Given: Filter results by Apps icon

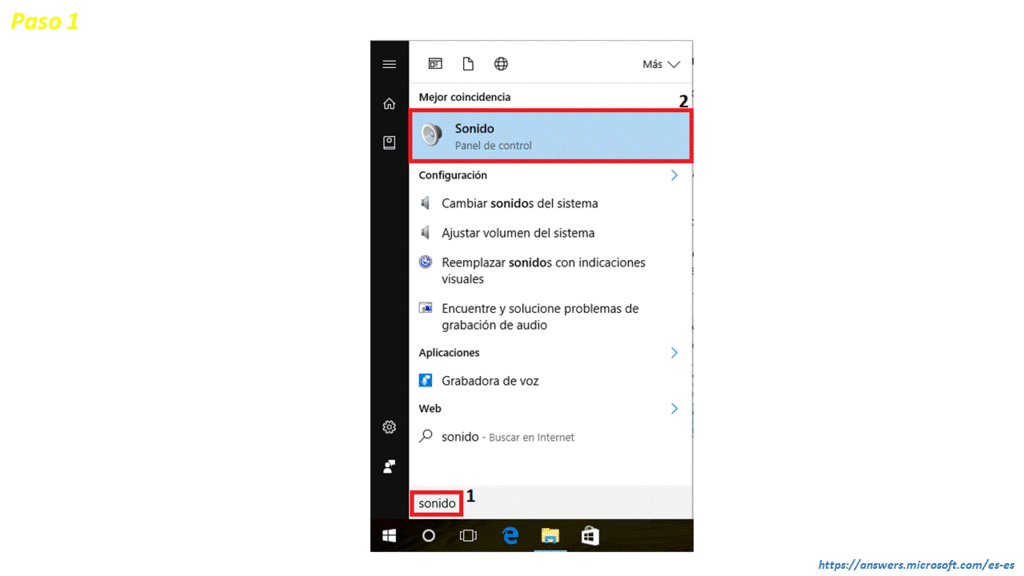Looking at the screenshot, I should coord(435,63).
